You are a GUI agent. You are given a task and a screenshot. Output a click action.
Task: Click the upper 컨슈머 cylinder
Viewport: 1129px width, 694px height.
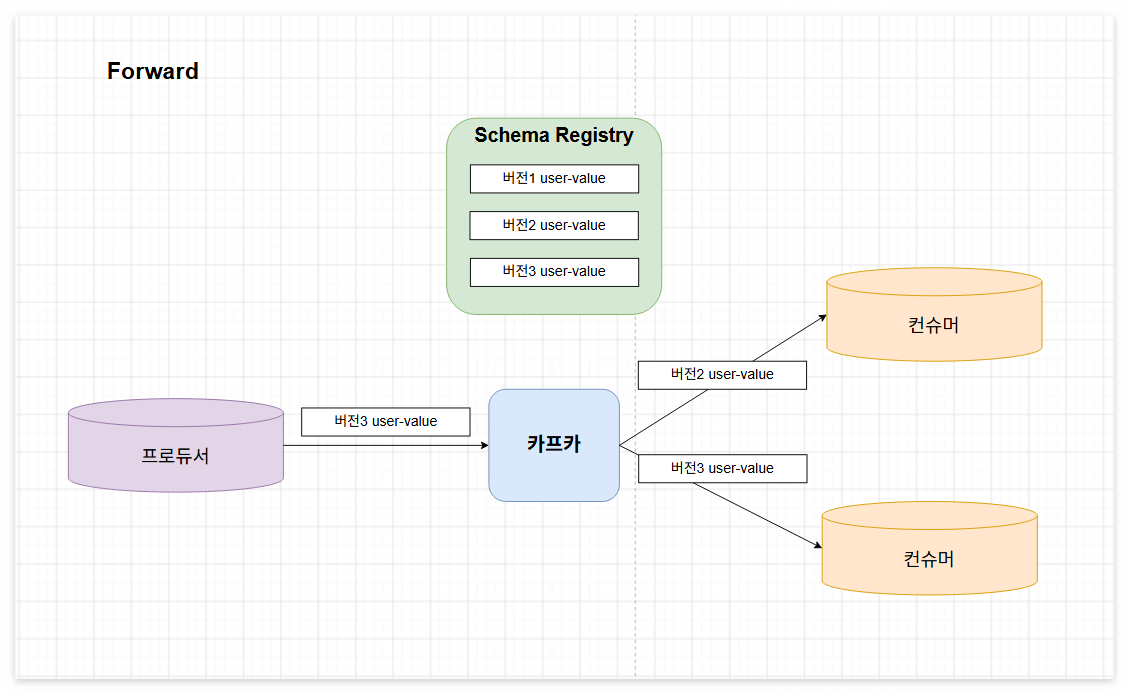tap(934, 315)
